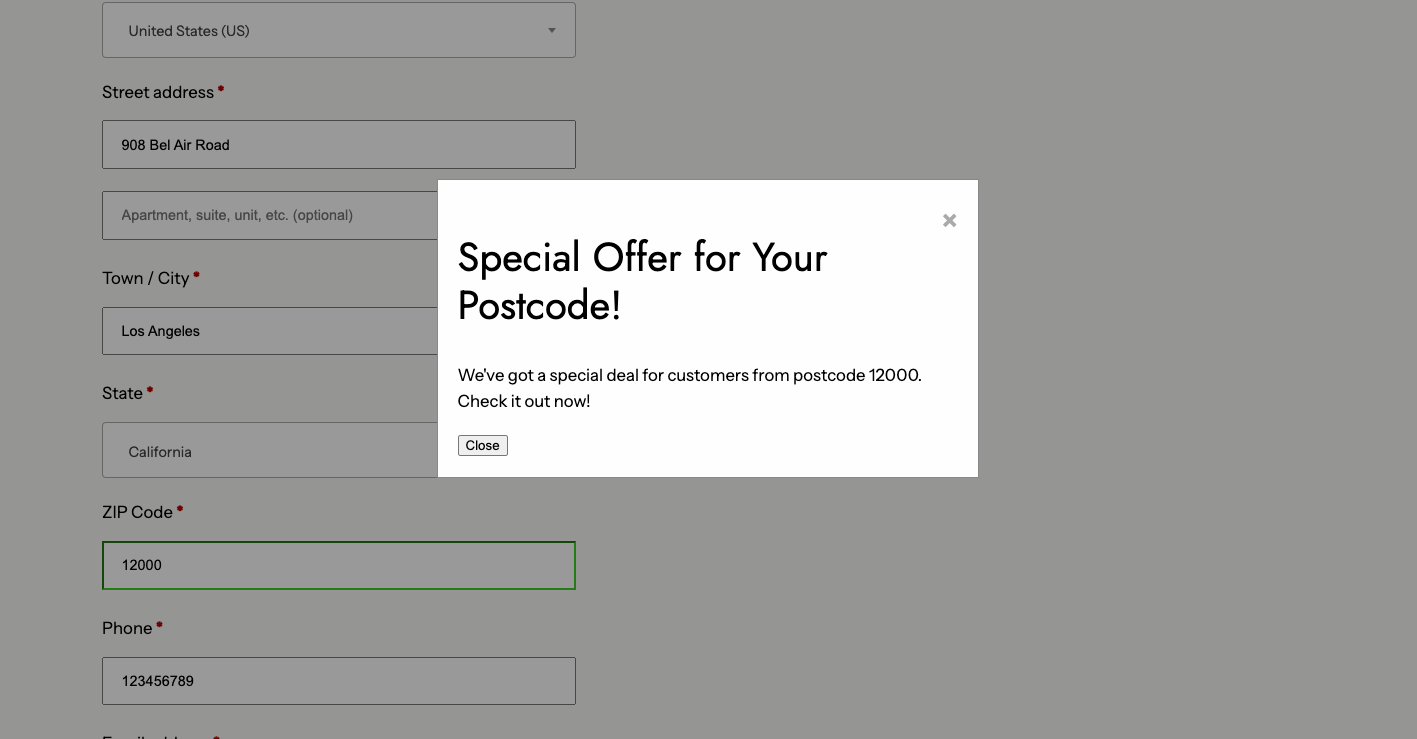This screenshot has width=1417, height=739.
Task: Click the Phone label
Action: [127, 628]
